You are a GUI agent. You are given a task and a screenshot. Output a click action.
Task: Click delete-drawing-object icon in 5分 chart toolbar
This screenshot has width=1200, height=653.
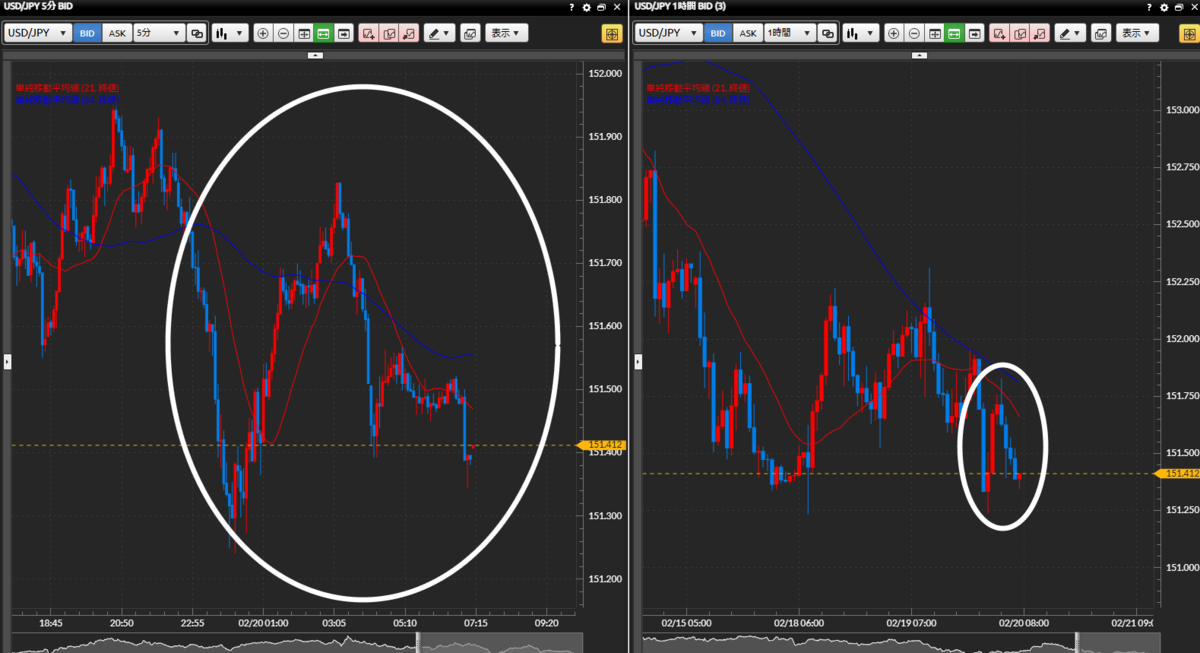(408, 33)
